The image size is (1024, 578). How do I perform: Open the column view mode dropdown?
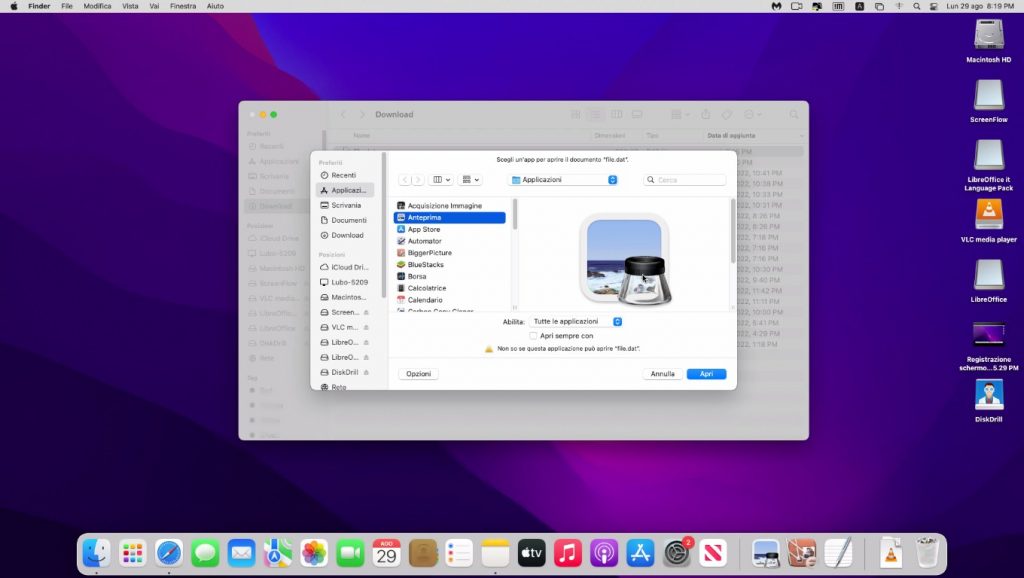coord(441,180)
